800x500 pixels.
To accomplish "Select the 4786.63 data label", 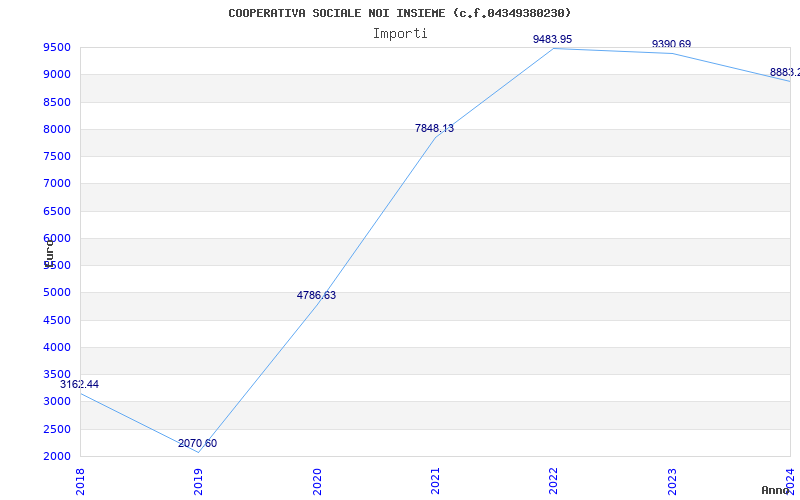I will tap(316, 295).
